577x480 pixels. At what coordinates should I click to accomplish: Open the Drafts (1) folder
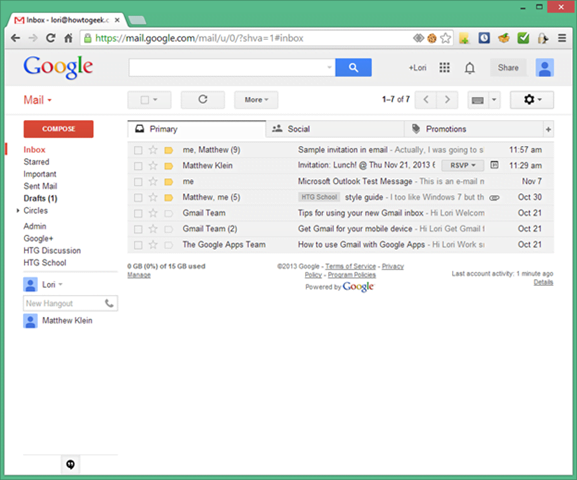coord(40,198)
